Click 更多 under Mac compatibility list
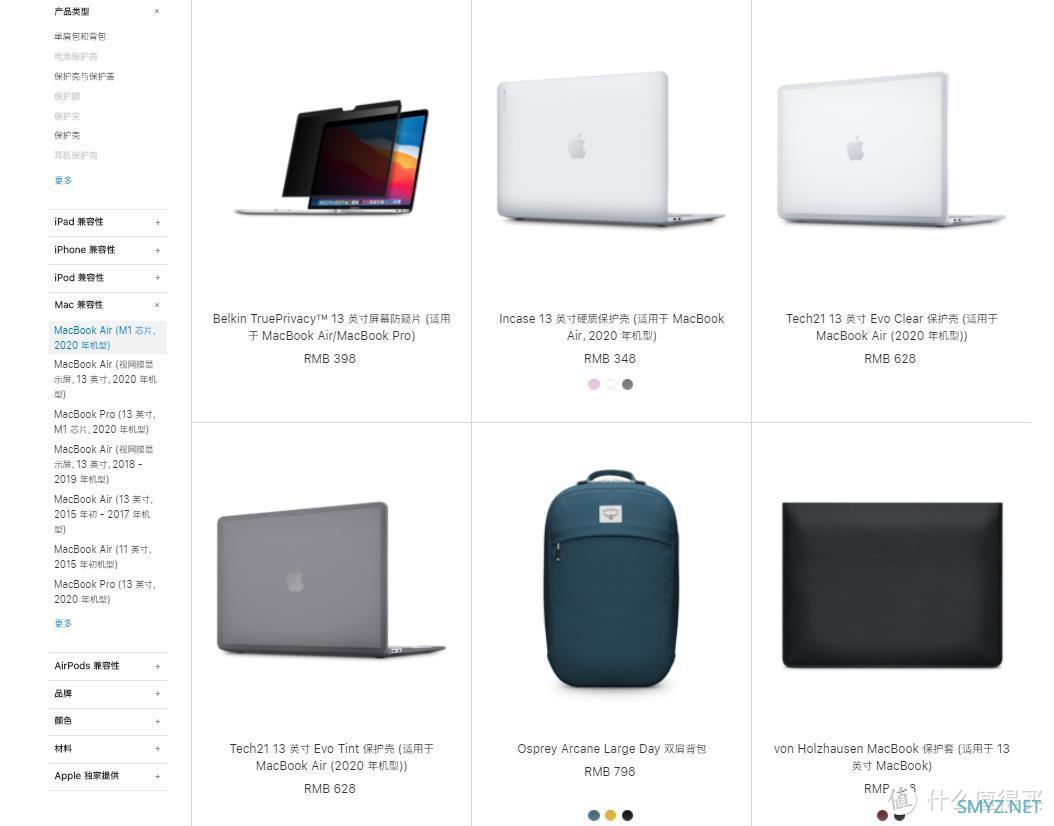1054x826 pixels. tap(63, 623)
